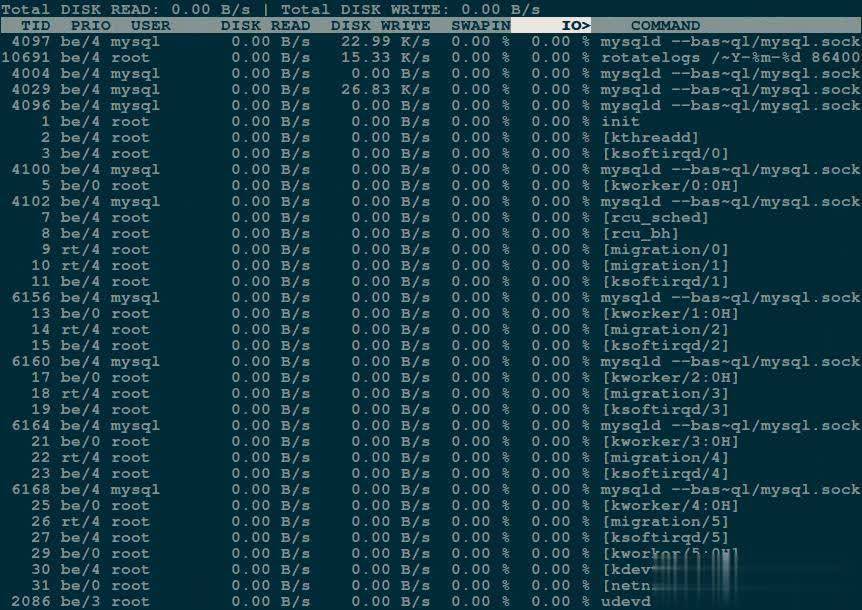
Task: Click the udevd process in the last row
Action: (x=625, y=601)
